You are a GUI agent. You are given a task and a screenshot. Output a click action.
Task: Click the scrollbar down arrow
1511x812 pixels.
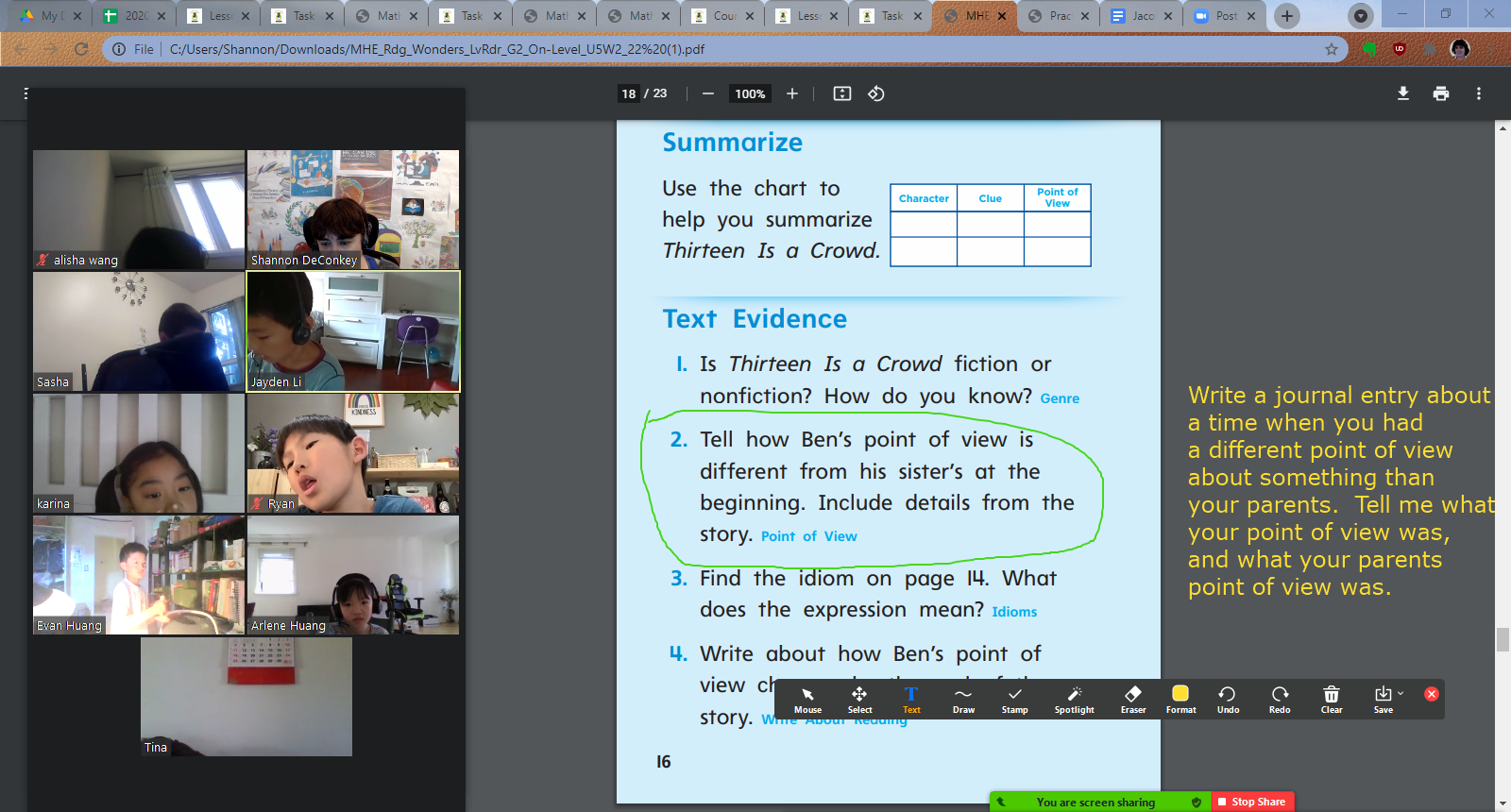[x=1503, y=804]
